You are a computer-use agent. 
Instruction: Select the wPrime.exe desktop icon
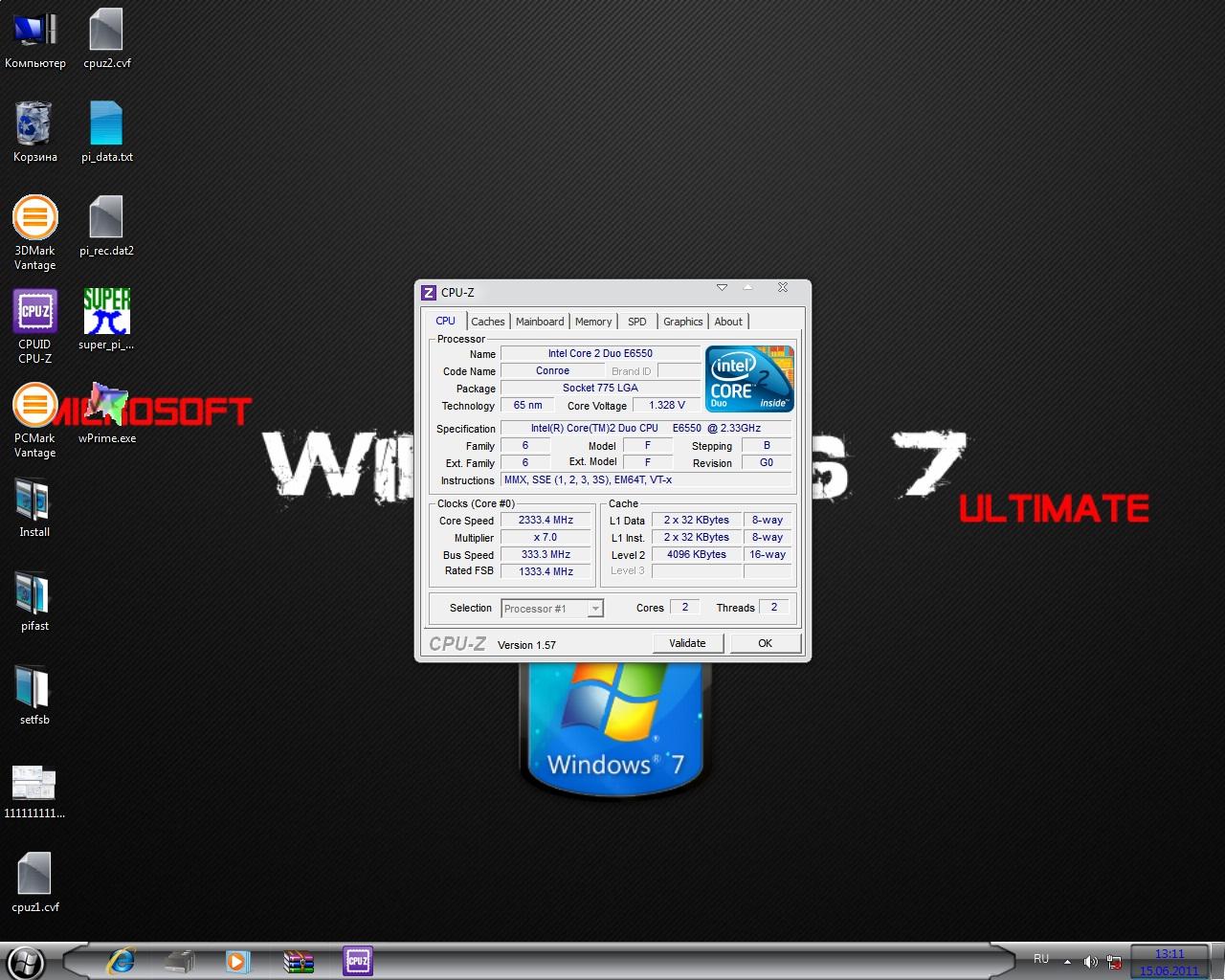[106, 414]
